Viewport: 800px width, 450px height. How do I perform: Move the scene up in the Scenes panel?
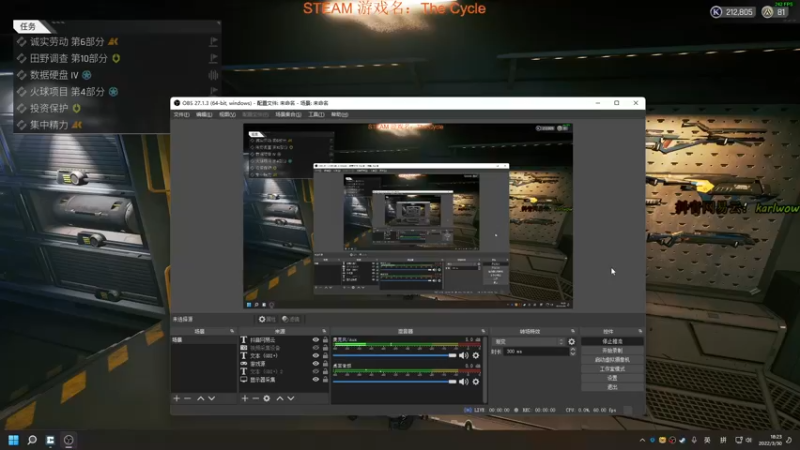click(x=201, y=398)
